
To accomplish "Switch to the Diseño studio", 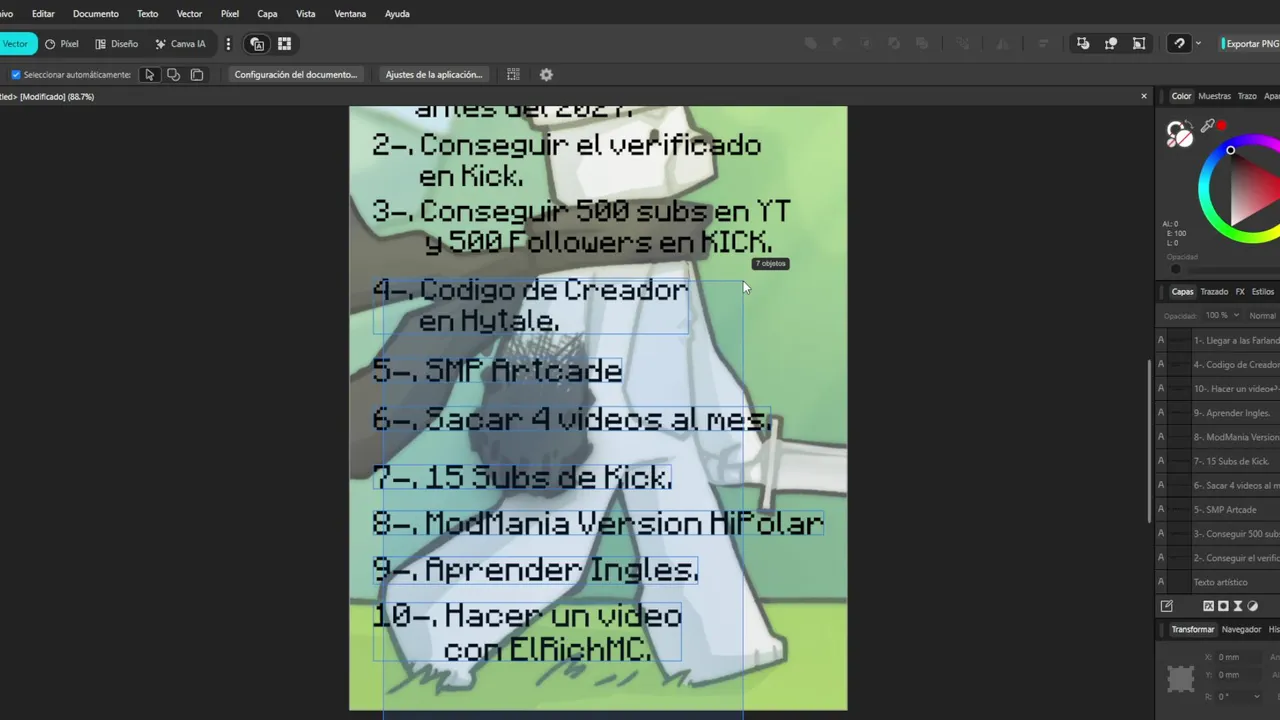I will 117,44.
